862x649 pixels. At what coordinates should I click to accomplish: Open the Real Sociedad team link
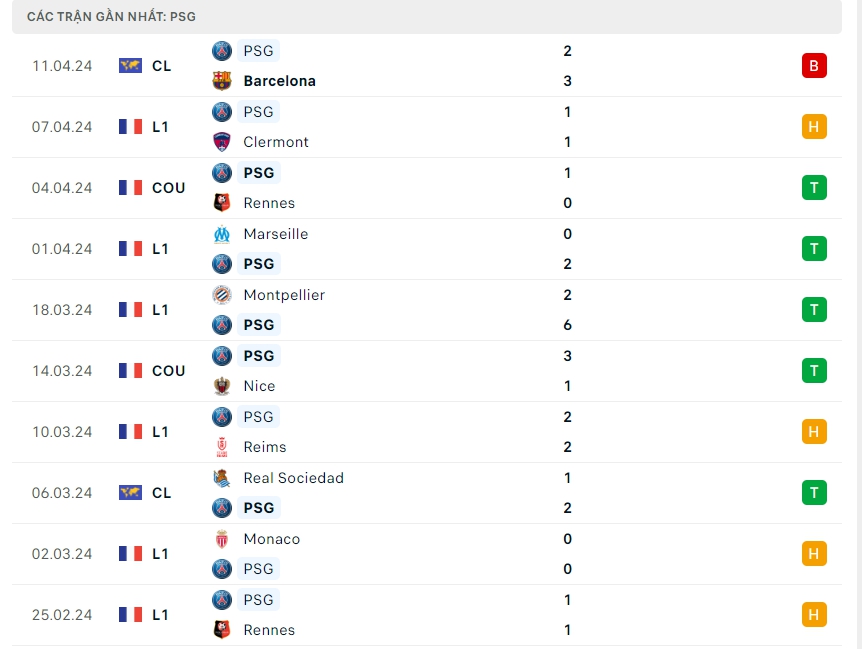(293, 478)
